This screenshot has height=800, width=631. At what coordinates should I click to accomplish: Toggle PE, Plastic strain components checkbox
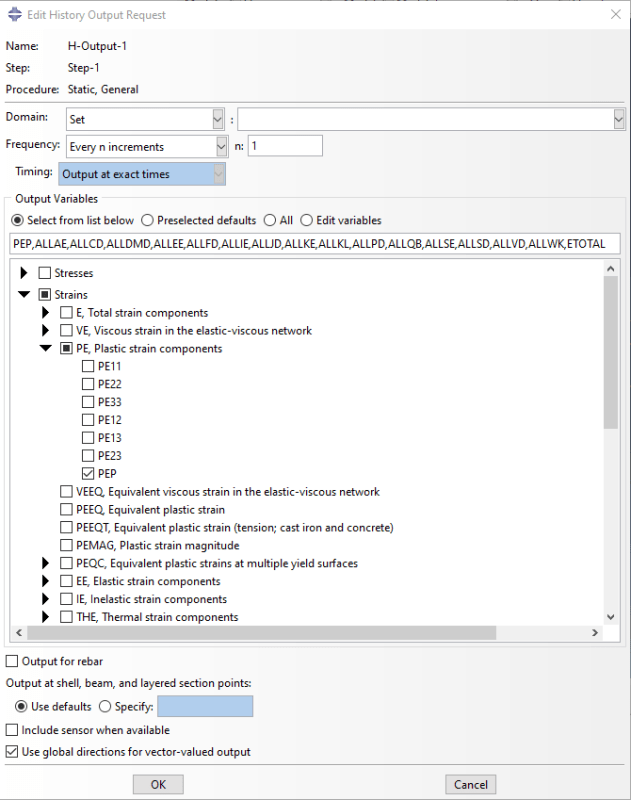[x=66, y=348]
